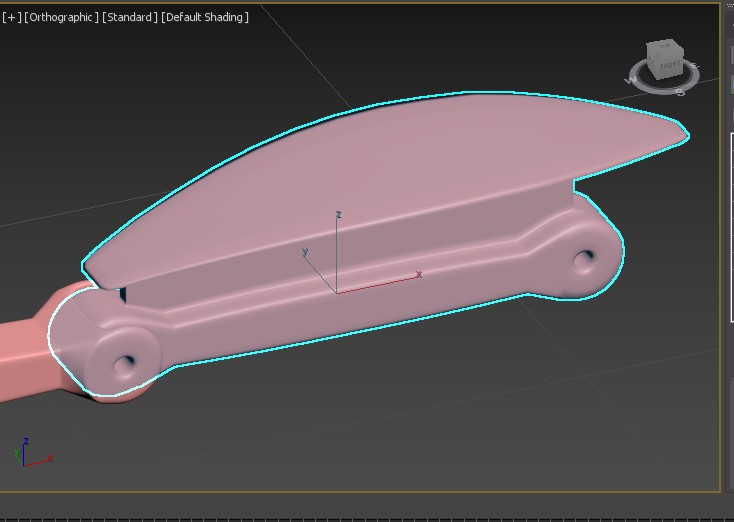Click the cyan-outlined blade guard object
Image resolution: width=734 pixels, height=522 pixels.
pyautogui.click(x=400, y=150)
